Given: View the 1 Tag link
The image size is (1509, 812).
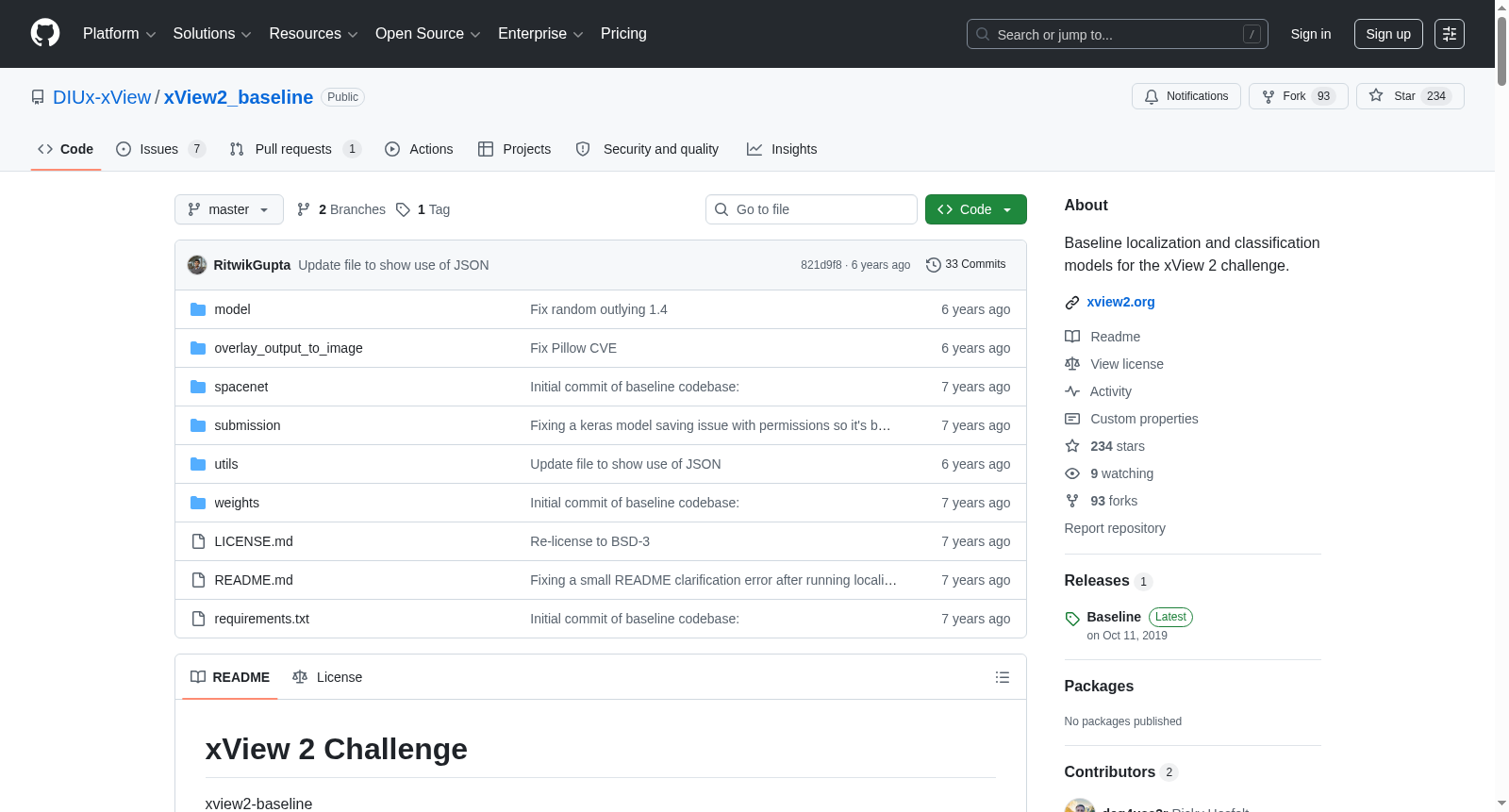Looking at the screenshot, I should 423,209.
